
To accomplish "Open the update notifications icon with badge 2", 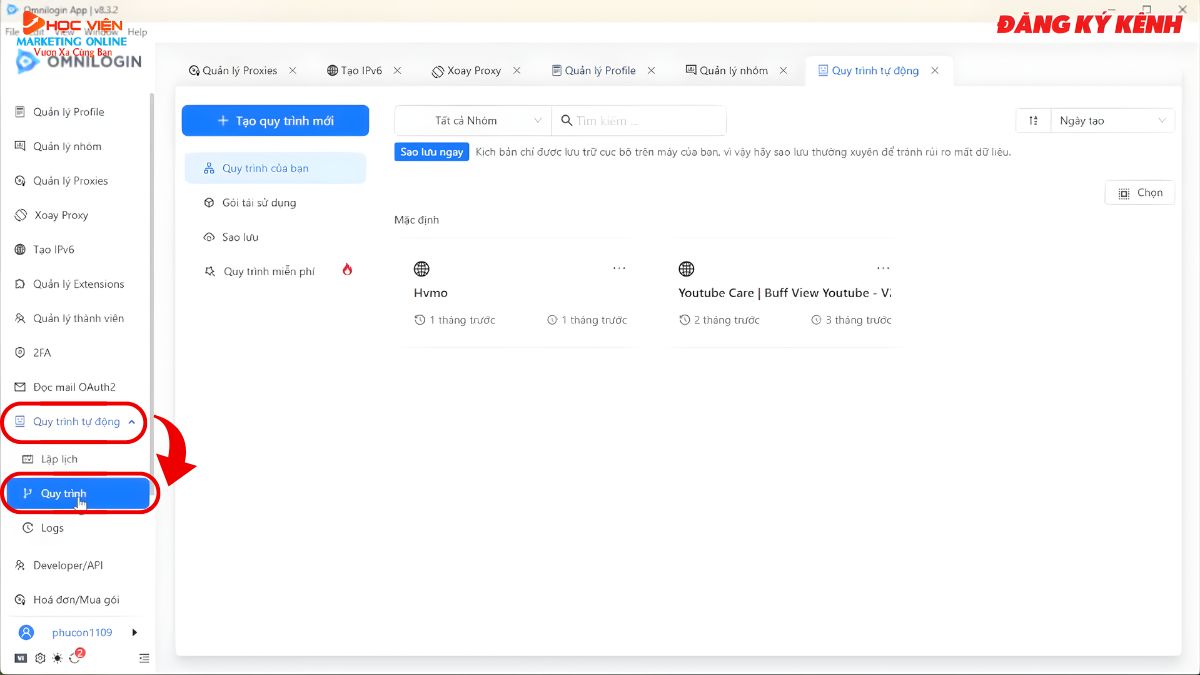I will (x=76, y=657).
